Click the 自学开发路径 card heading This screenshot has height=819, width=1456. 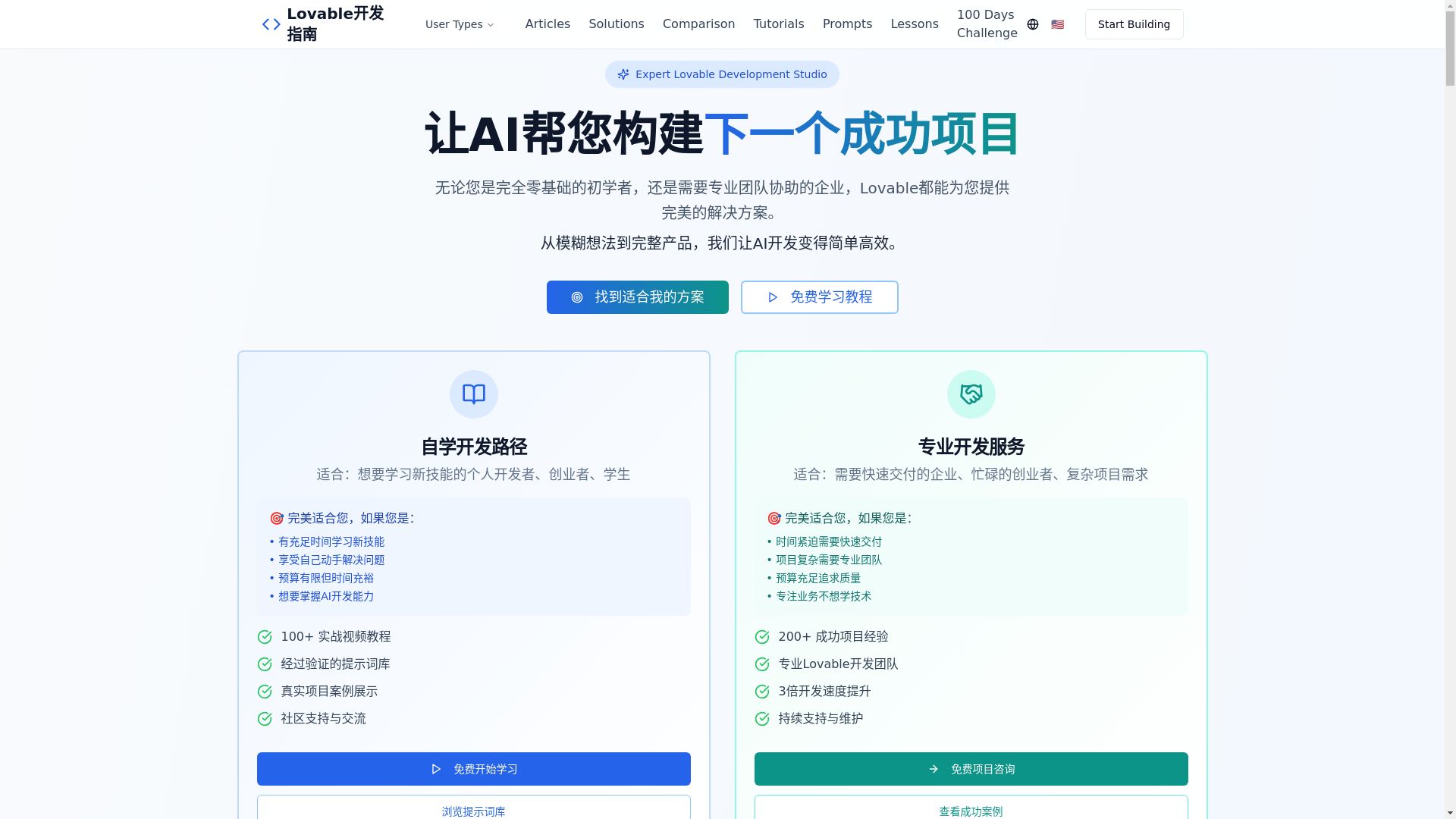(x=474, y=447)
